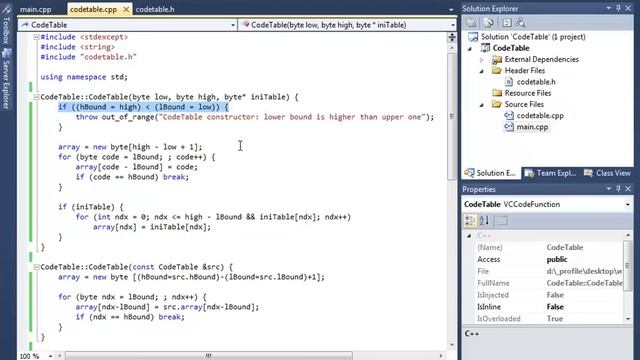Click the editor horizontal scrollbar thumb
640x360 pixels.
coord(209,356)
